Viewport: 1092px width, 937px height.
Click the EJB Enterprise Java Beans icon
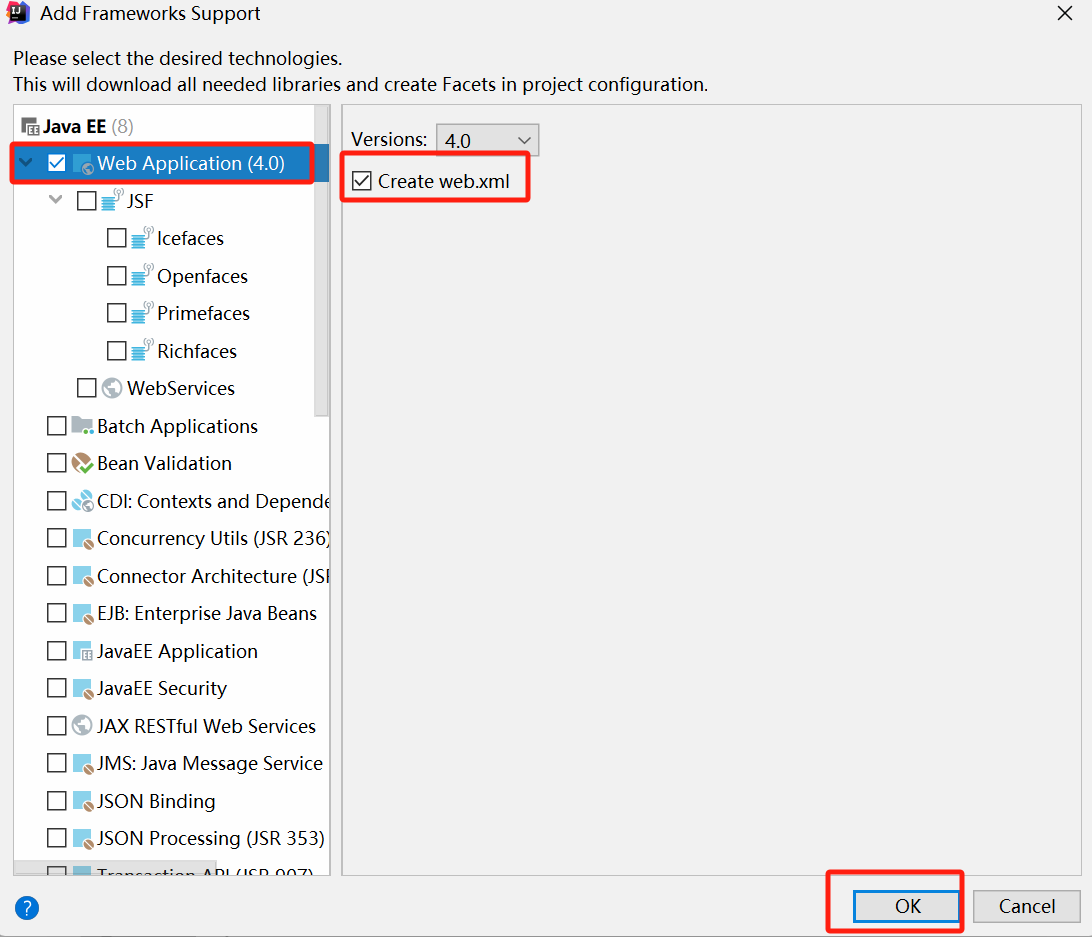(83, 614)
